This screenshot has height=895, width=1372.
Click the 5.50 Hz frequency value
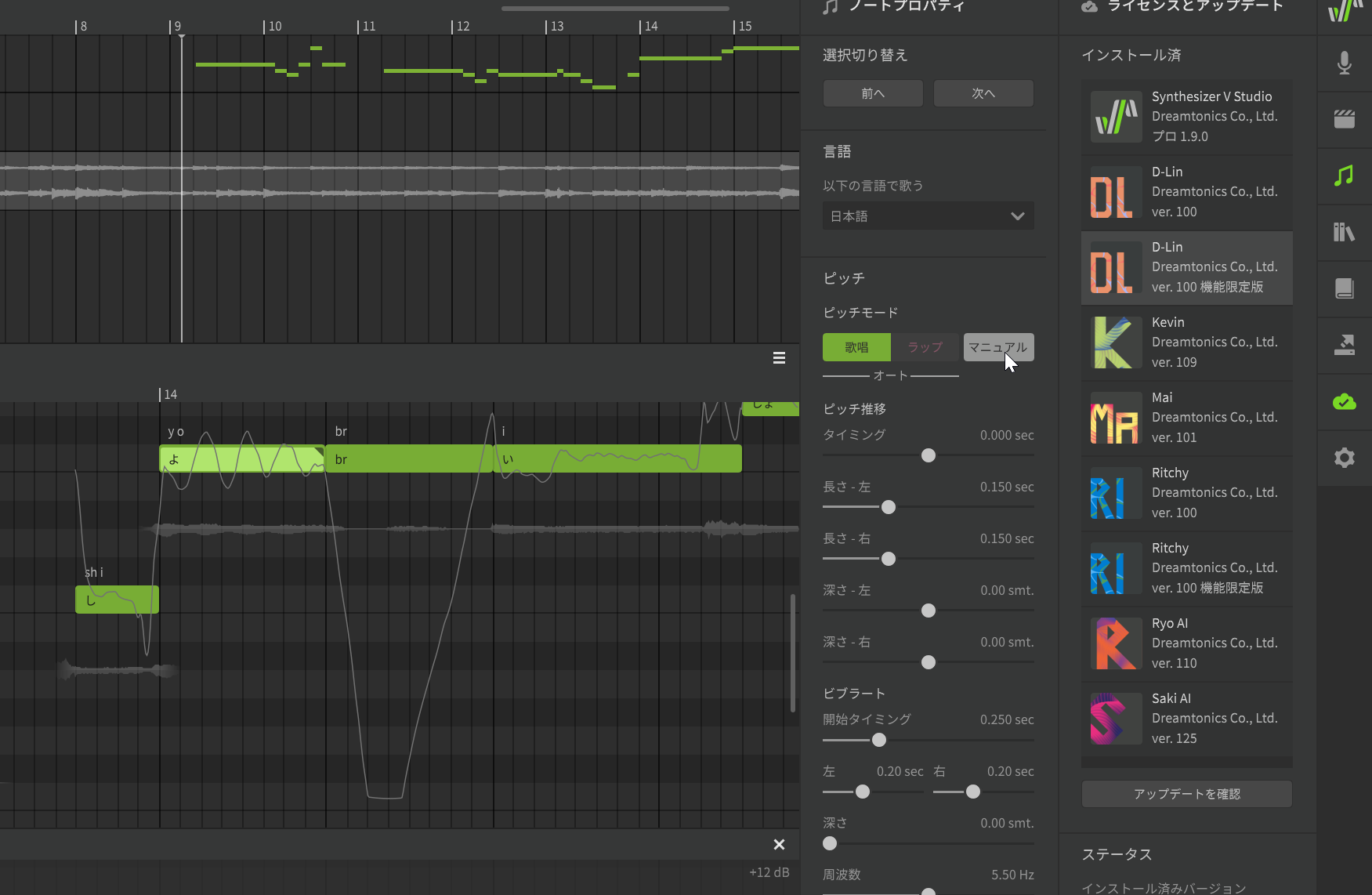1012,875
